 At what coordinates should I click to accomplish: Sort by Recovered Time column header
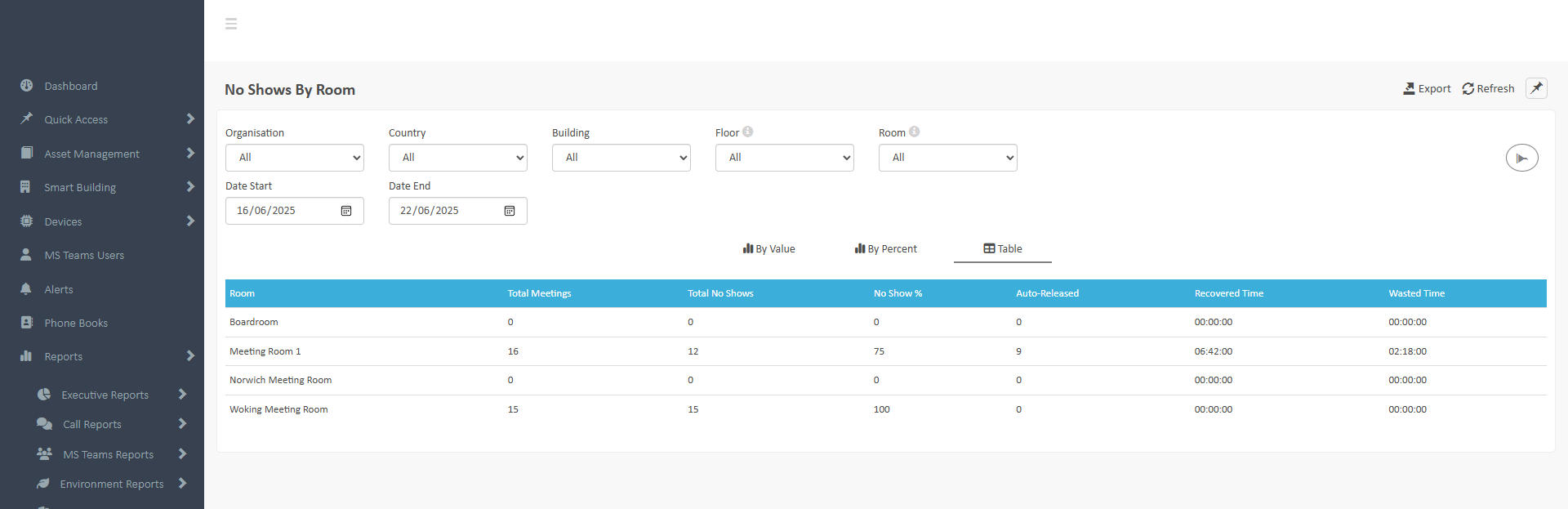point(1229,293)
